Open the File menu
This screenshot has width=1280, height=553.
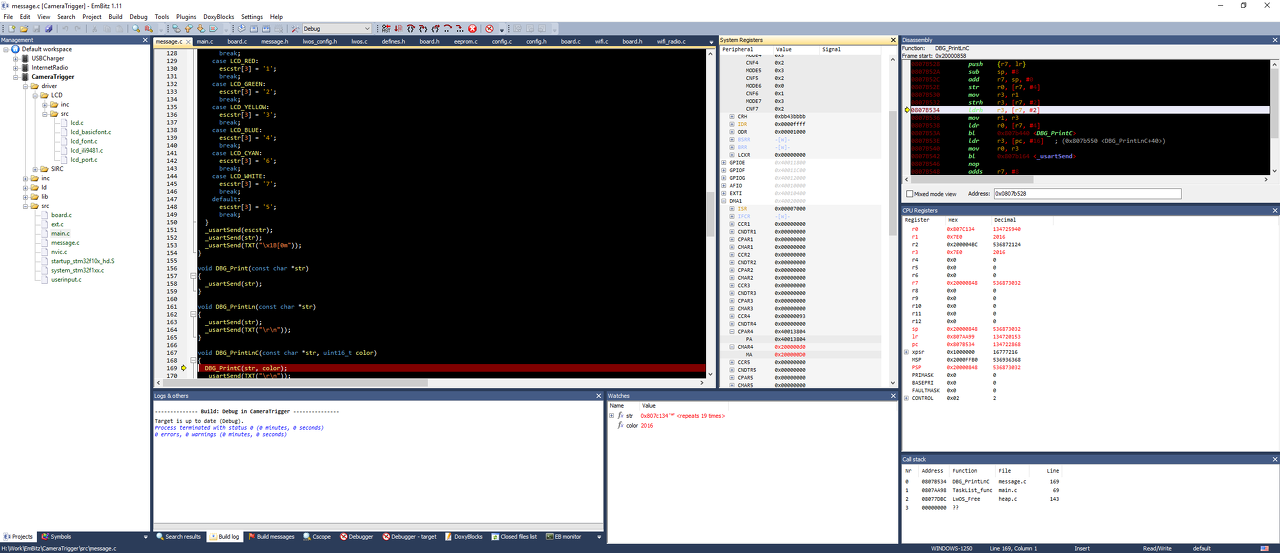(x=9, y=17)
